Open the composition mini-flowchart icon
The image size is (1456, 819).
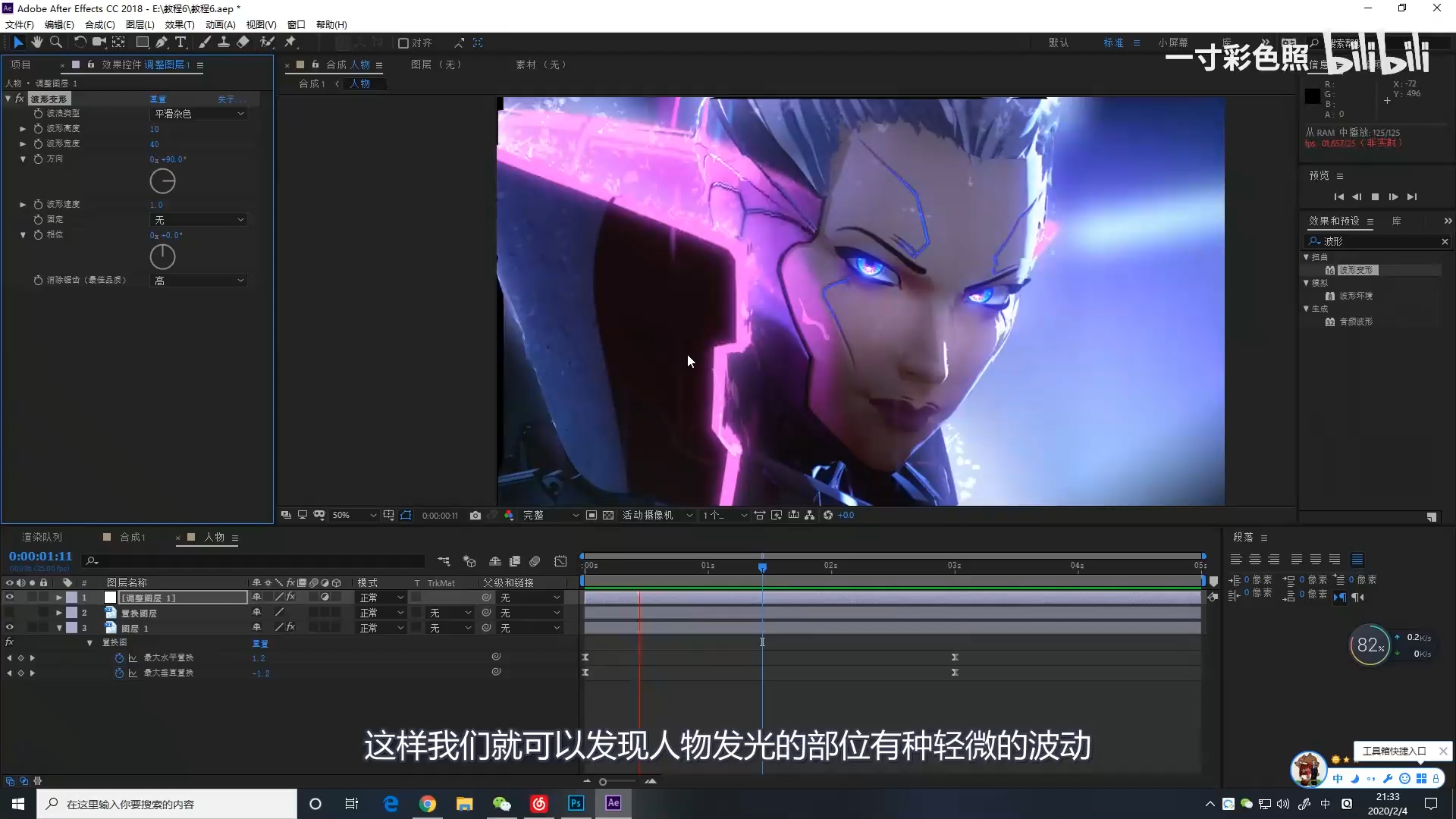(444, 561)
